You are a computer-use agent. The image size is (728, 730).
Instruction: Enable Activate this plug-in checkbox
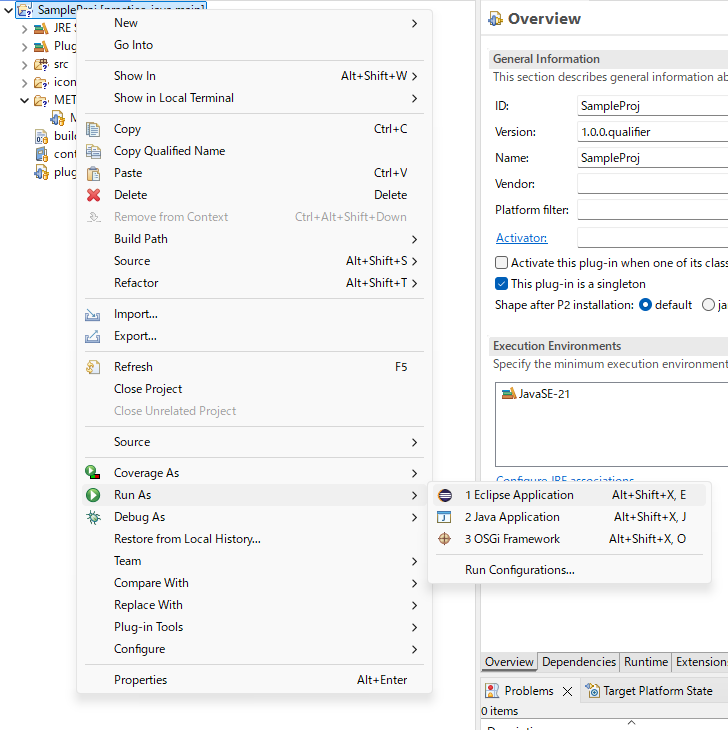tap(501, 263)
